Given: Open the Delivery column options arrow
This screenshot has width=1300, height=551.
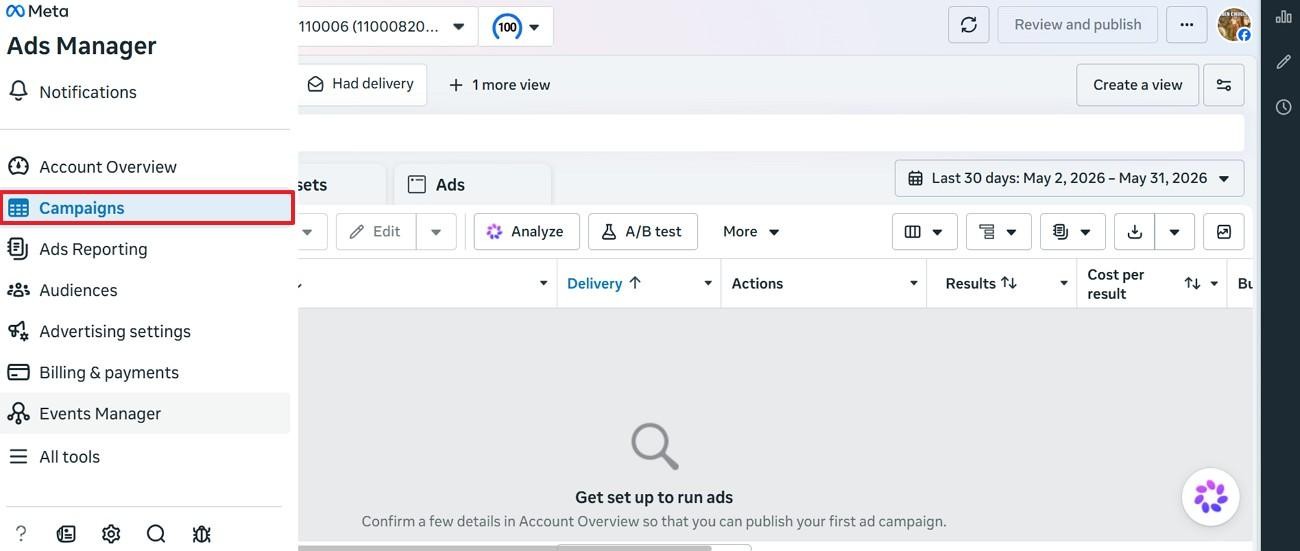Looking at the screenshot, I should 708,283.
